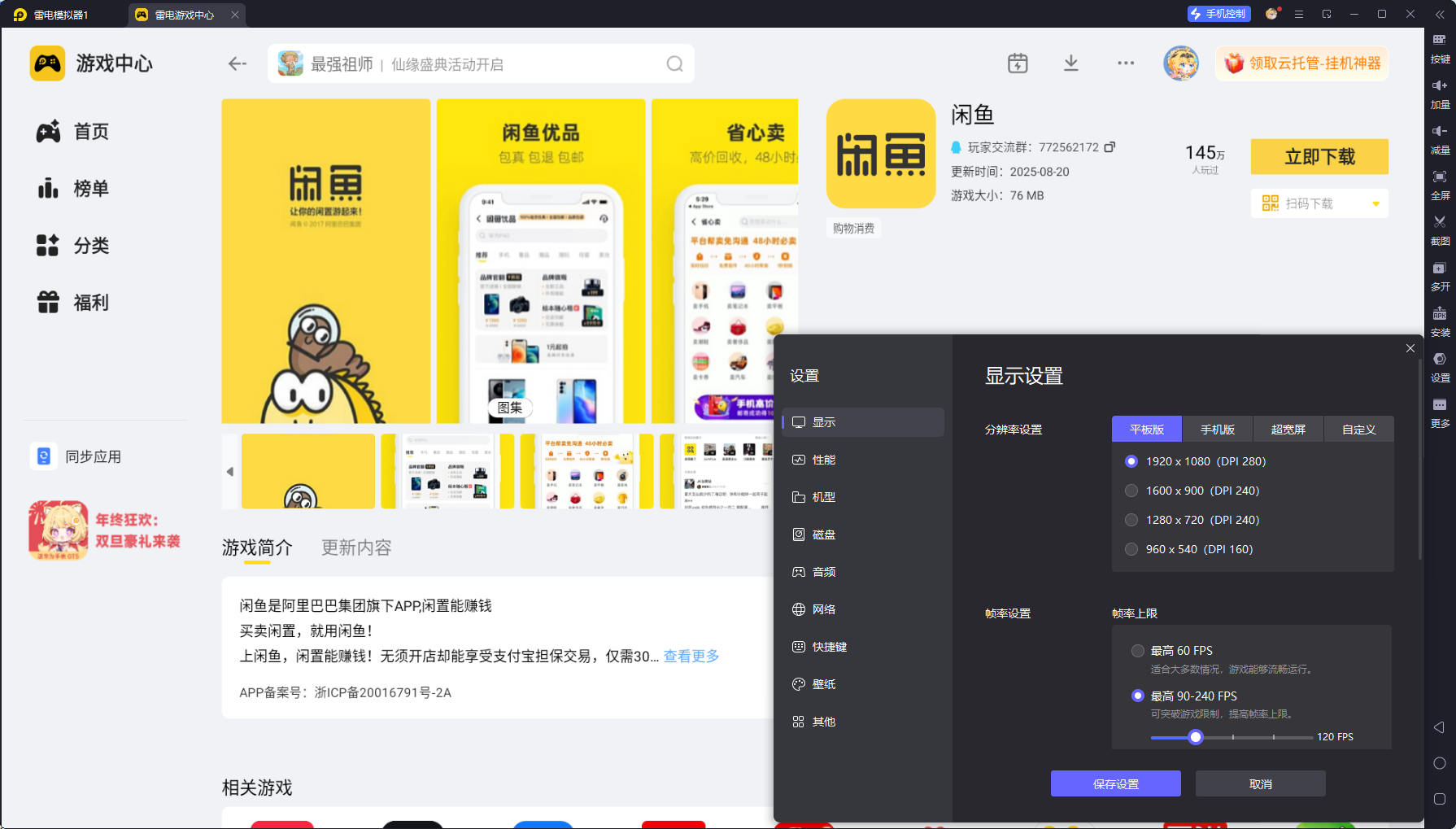This screenshot has width=1456, height=829.
Task: Click the 游戏中心 logo icon
Action: [47, 63]
